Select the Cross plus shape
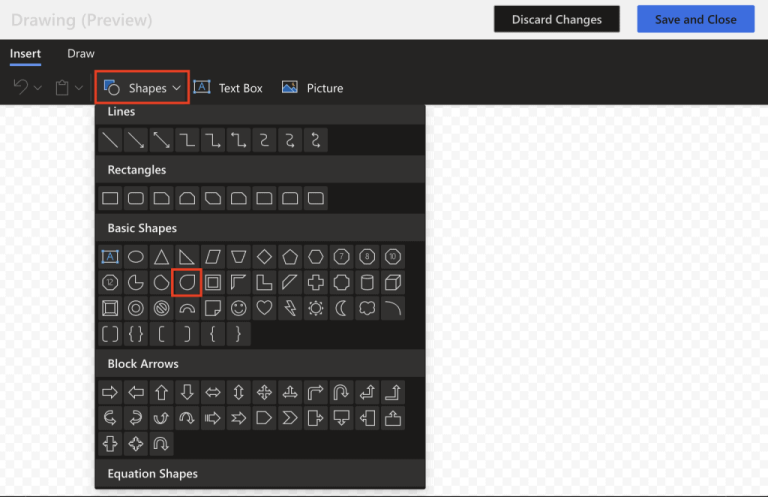Screen dimensions: 768x497 (315, 283)
